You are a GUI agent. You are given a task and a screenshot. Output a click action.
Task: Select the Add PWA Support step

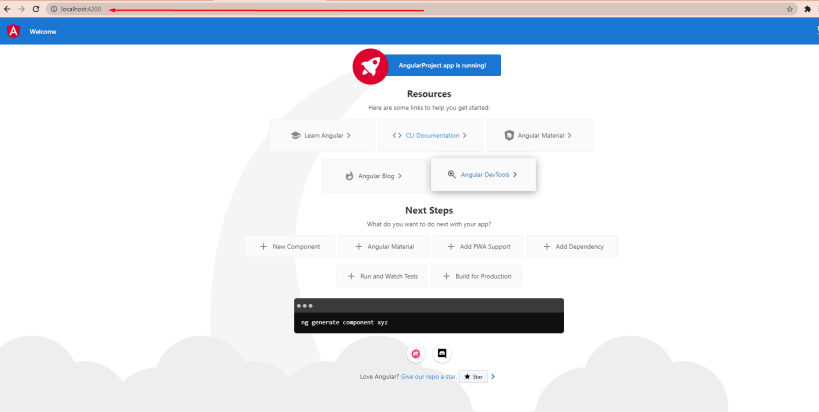478,246
